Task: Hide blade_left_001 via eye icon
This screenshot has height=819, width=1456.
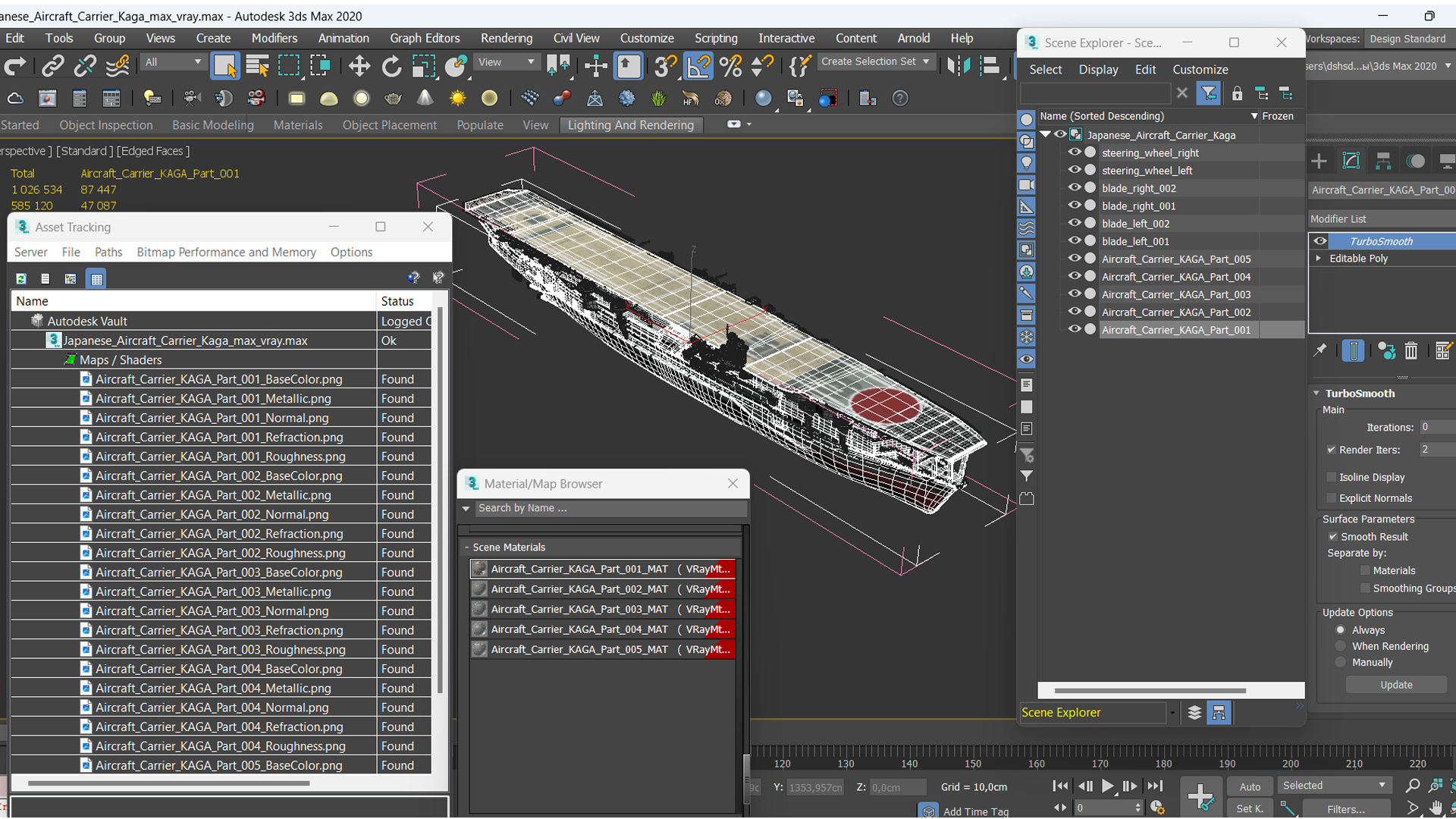Action: pos(1074,241)
